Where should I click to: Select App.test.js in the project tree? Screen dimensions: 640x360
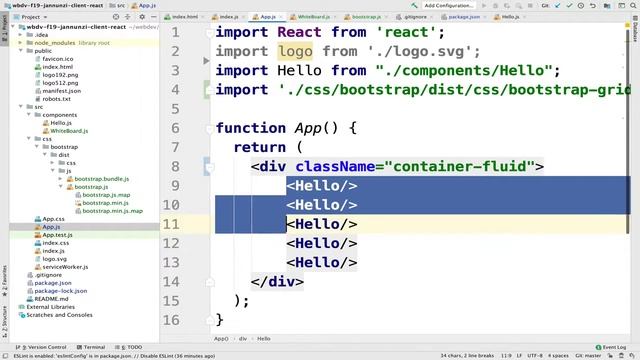[57, 235]
